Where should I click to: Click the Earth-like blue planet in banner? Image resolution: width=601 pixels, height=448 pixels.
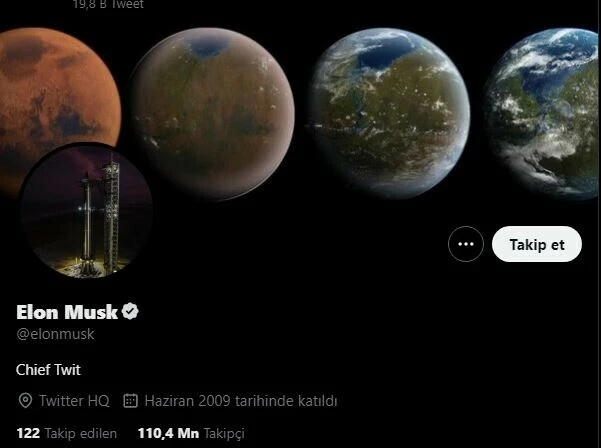542,113
